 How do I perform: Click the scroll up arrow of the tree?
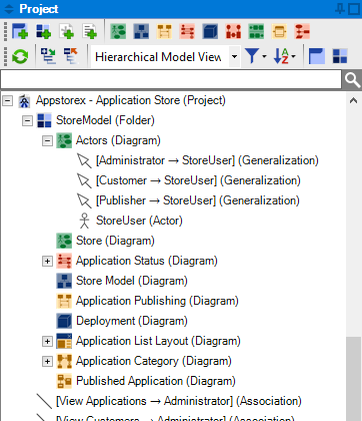(354, 100)
